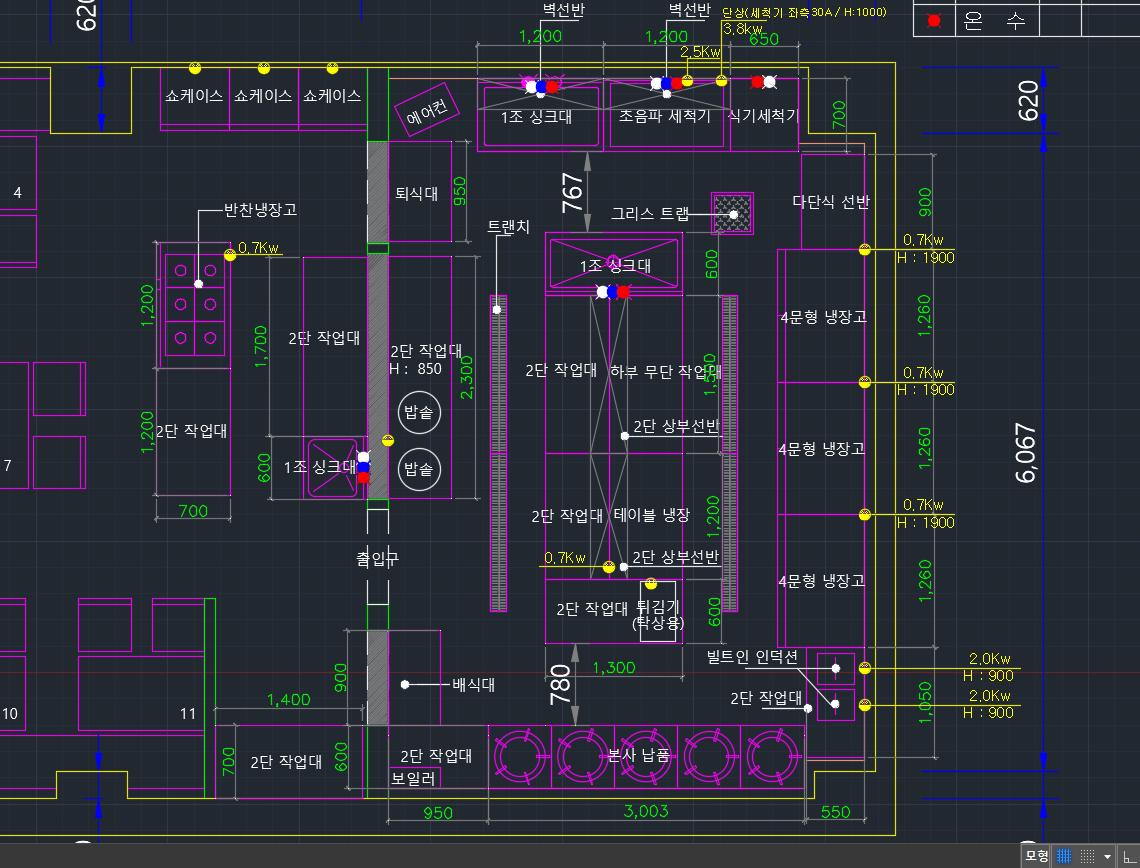
Task: Click the 다단식 선반 text
Action: coord(830,202)
